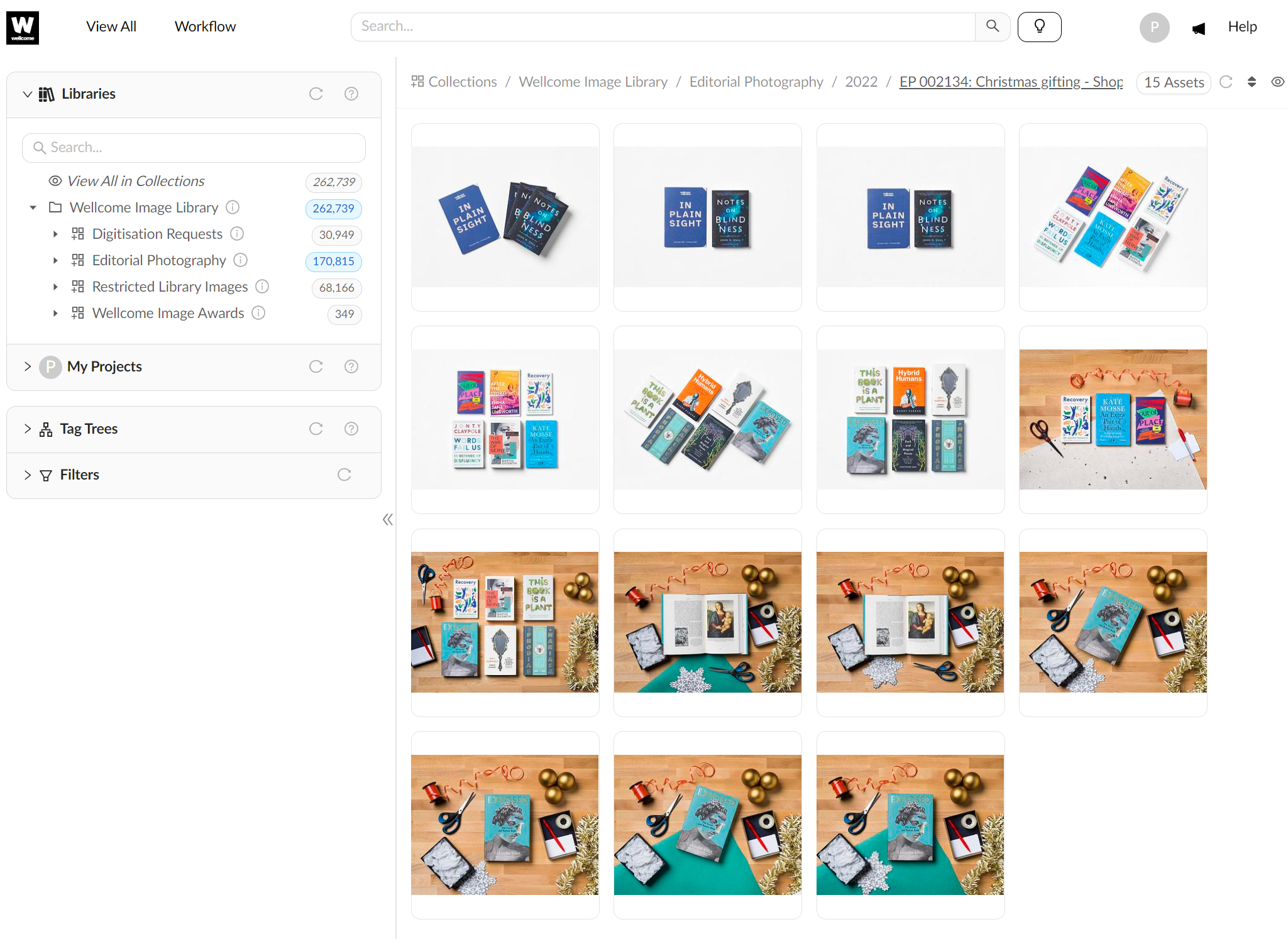Click the magnifier search button
This screenshot has width=1288, height=939.
point(992,26)
